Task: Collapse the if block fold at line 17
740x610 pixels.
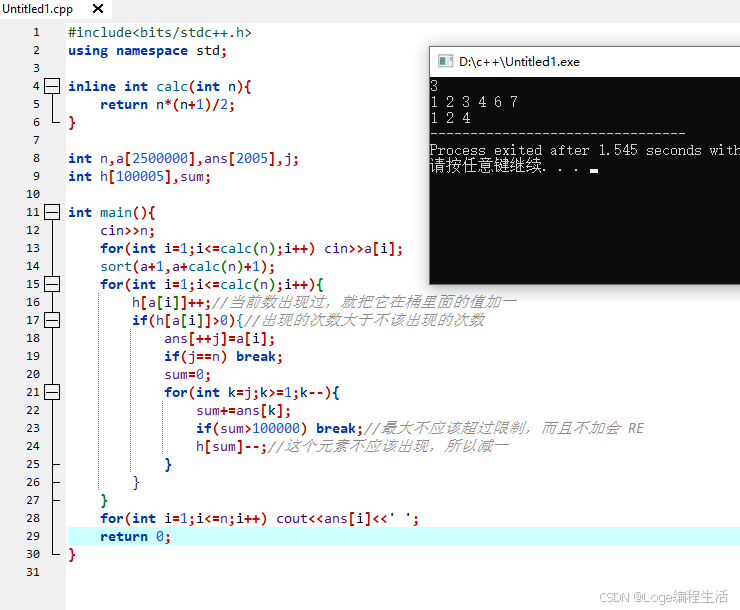Action: click(52, 320)
